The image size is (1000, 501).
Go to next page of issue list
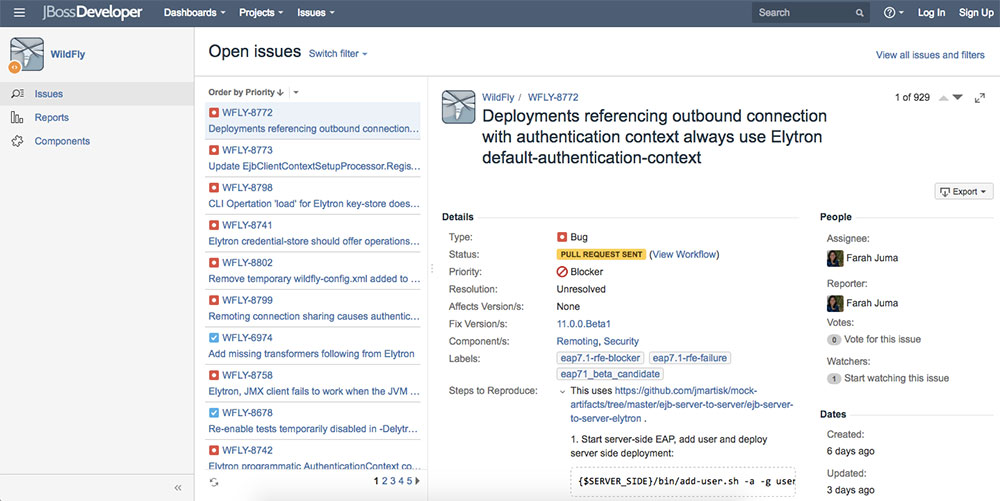tap(418, 481)
